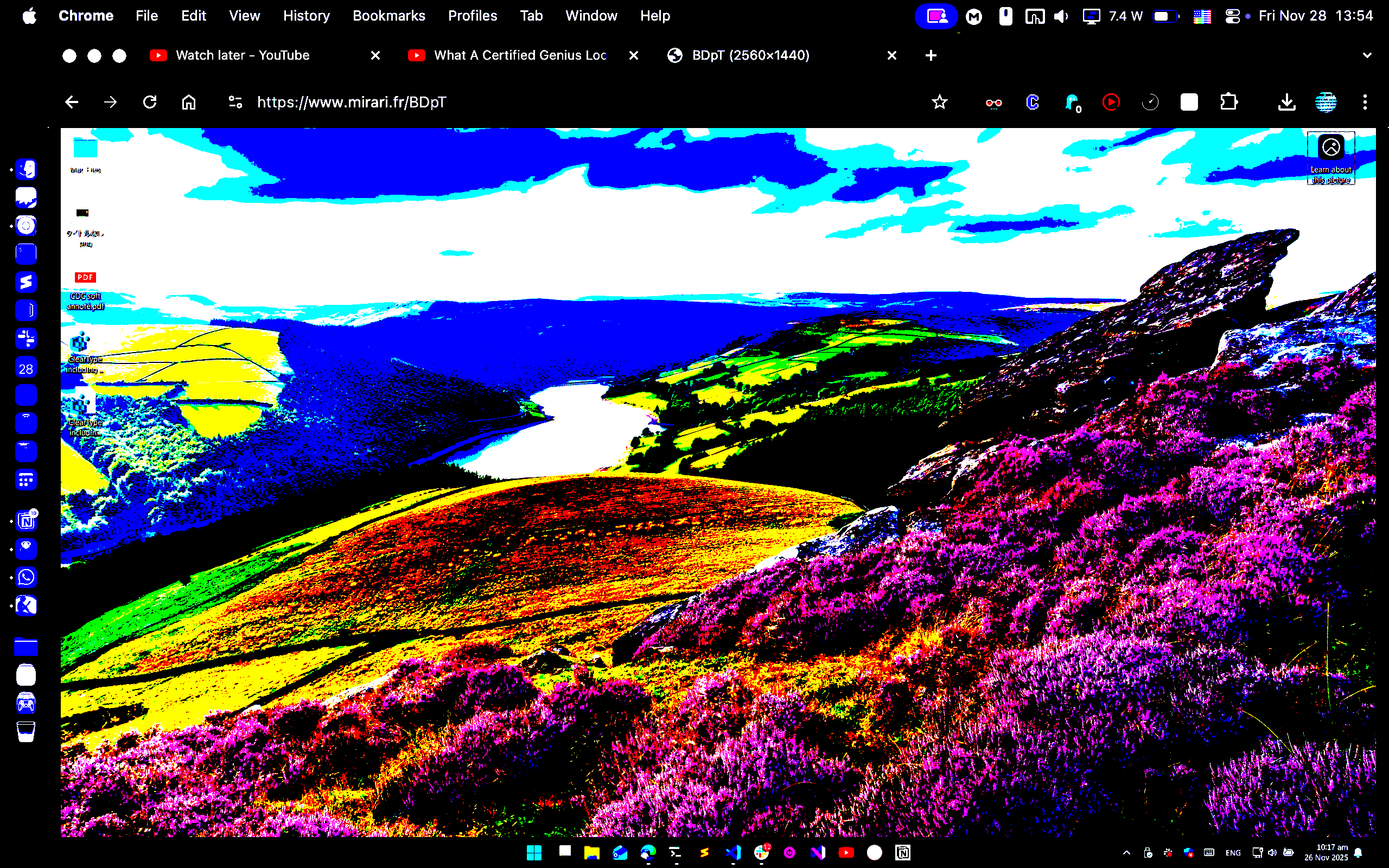Expand the tab search chevron
Viewport: 1389px width, 868px height.
1367,56
